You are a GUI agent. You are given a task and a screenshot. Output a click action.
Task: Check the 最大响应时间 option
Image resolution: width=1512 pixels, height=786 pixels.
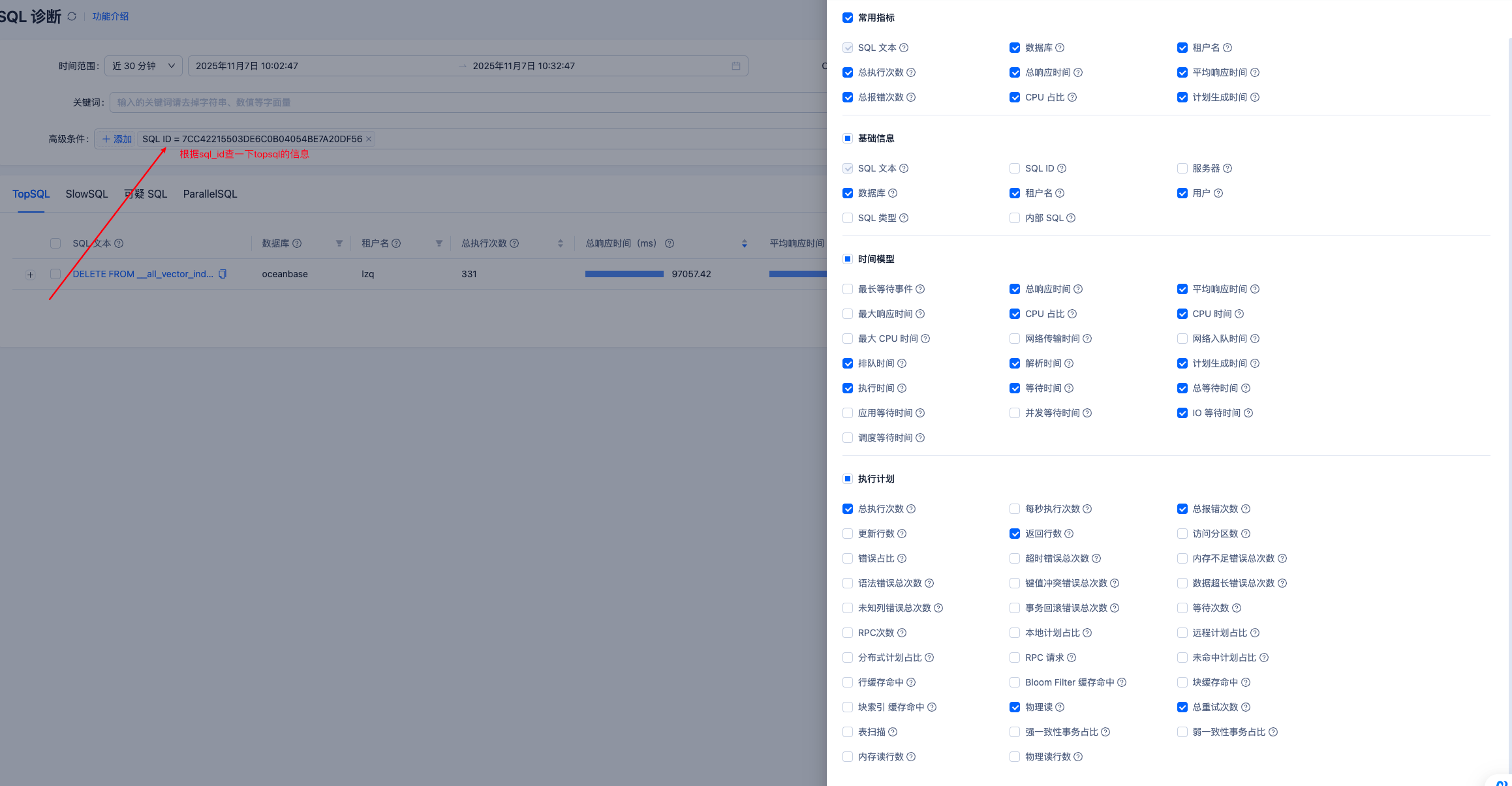pyautogui.click(x=848, y=314)
